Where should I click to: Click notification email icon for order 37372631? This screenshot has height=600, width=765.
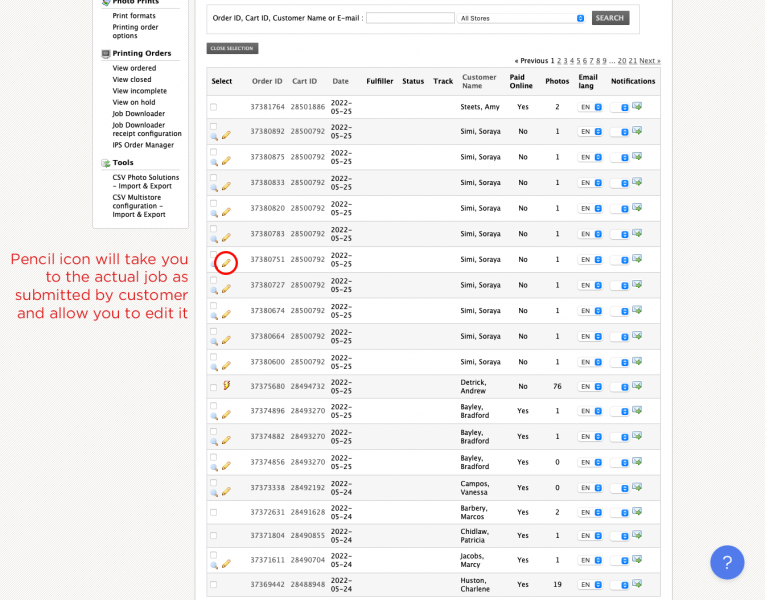tap(637, 511)
